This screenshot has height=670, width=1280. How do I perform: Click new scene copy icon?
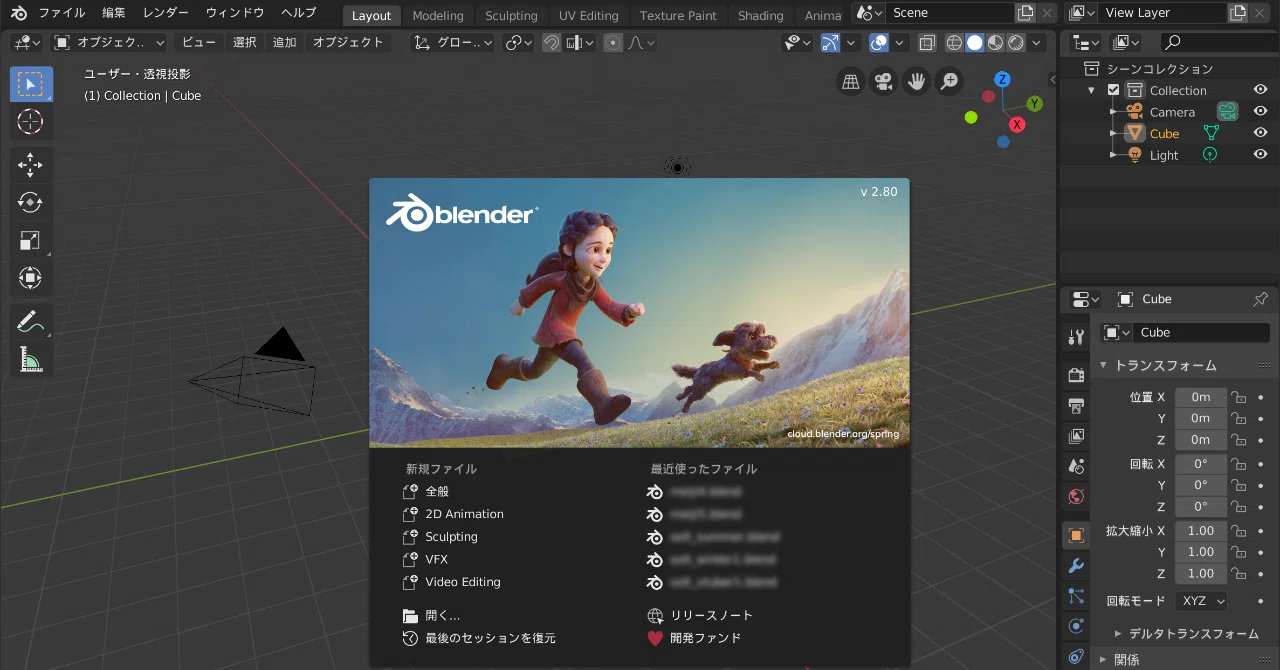click(1025, 13)
